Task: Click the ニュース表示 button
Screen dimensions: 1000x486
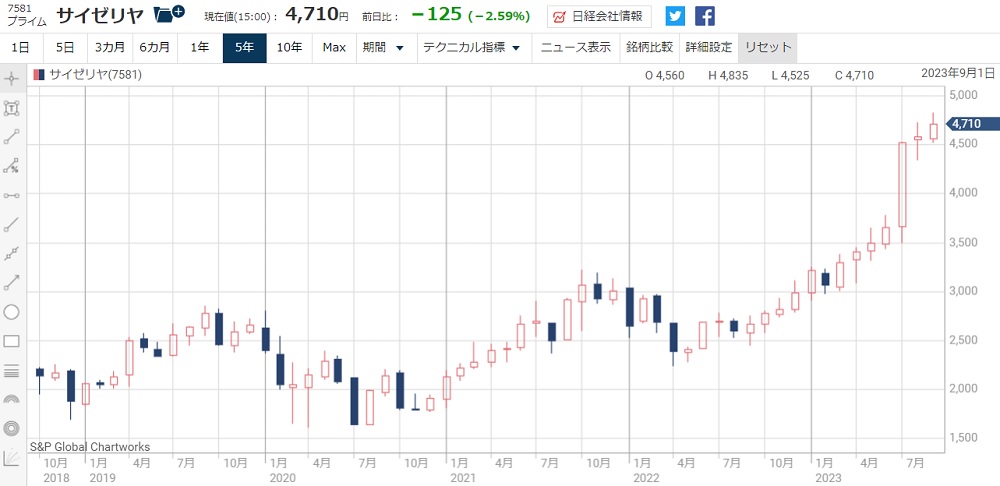Action: coord(575,48)
